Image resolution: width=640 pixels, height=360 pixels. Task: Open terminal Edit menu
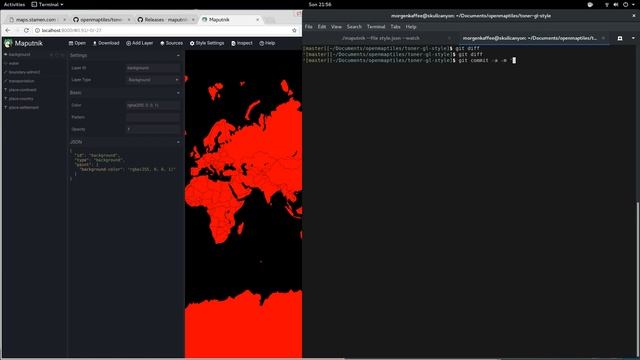click(x=322, y=27)
